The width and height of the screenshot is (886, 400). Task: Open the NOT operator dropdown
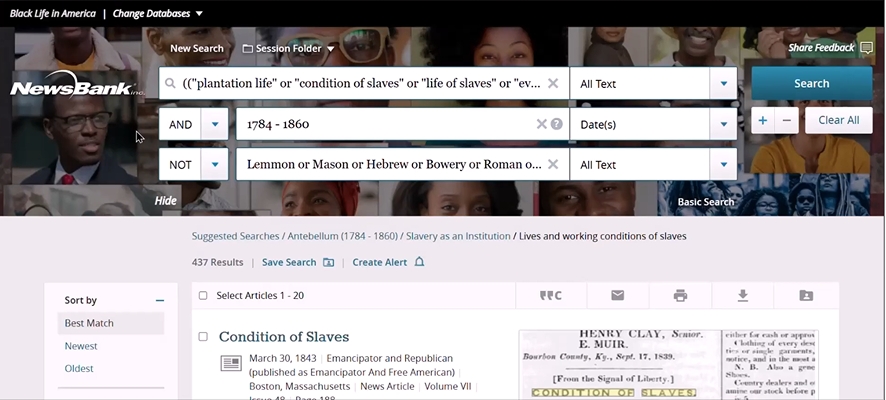(215, 165)
